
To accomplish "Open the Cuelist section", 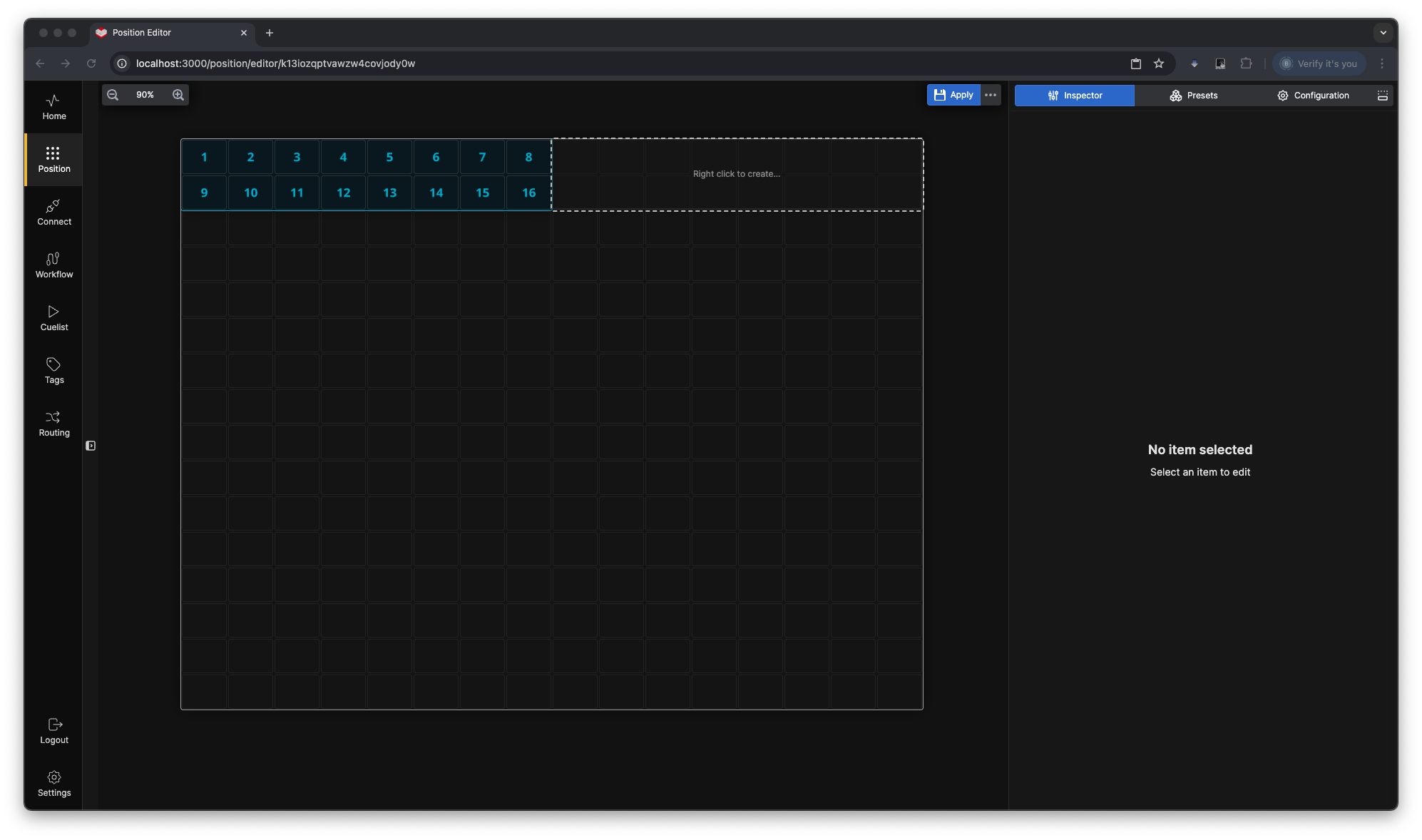I will (x=53, y=318).
